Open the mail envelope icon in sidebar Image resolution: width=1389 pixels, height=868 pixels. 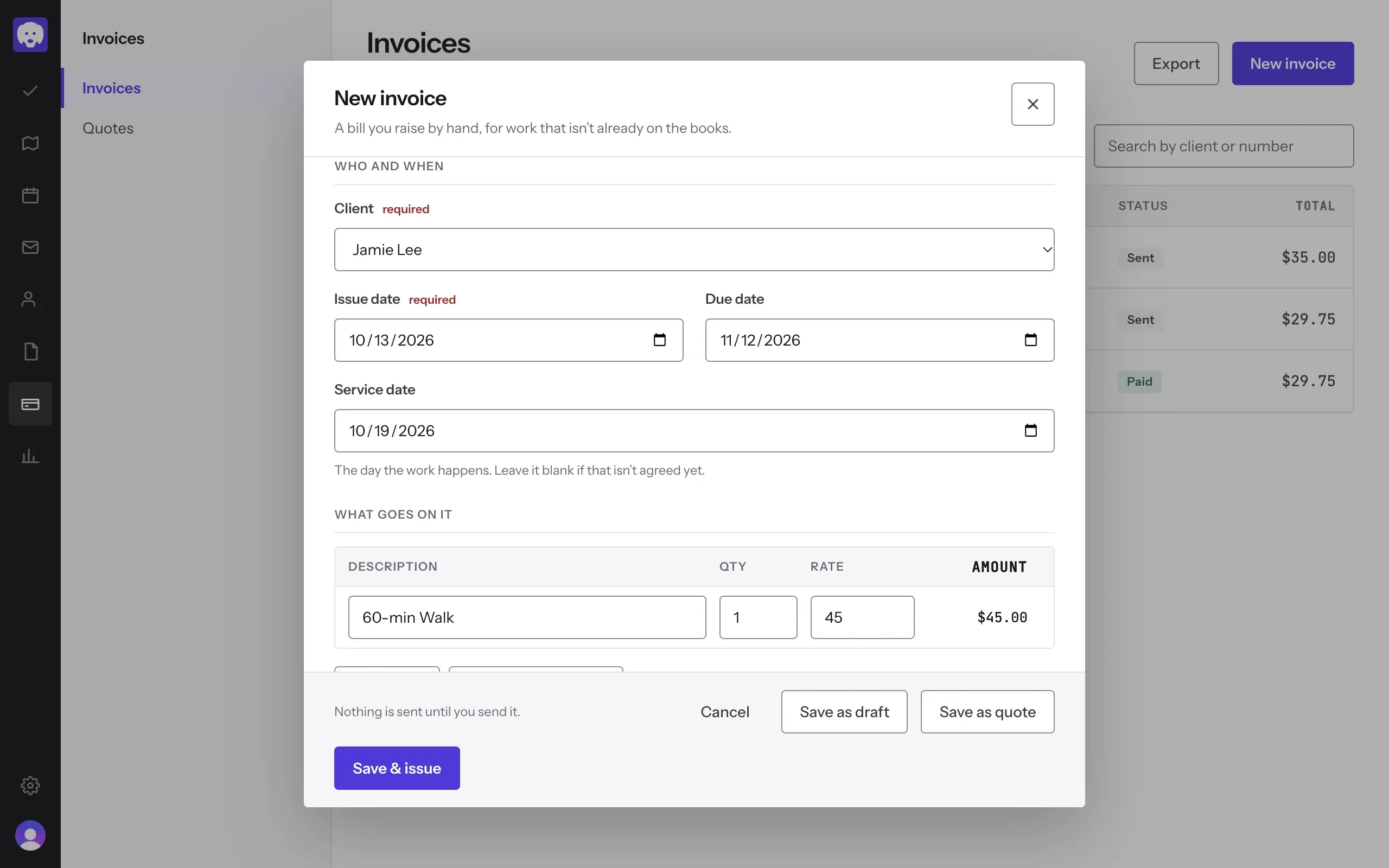[x=30, y=247]
